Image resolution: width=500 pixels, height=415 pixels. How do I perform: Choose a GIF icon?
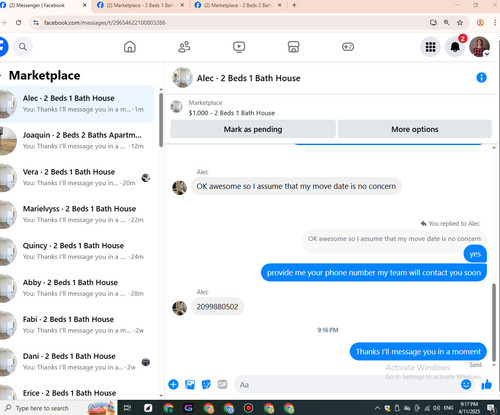(222, 384)
